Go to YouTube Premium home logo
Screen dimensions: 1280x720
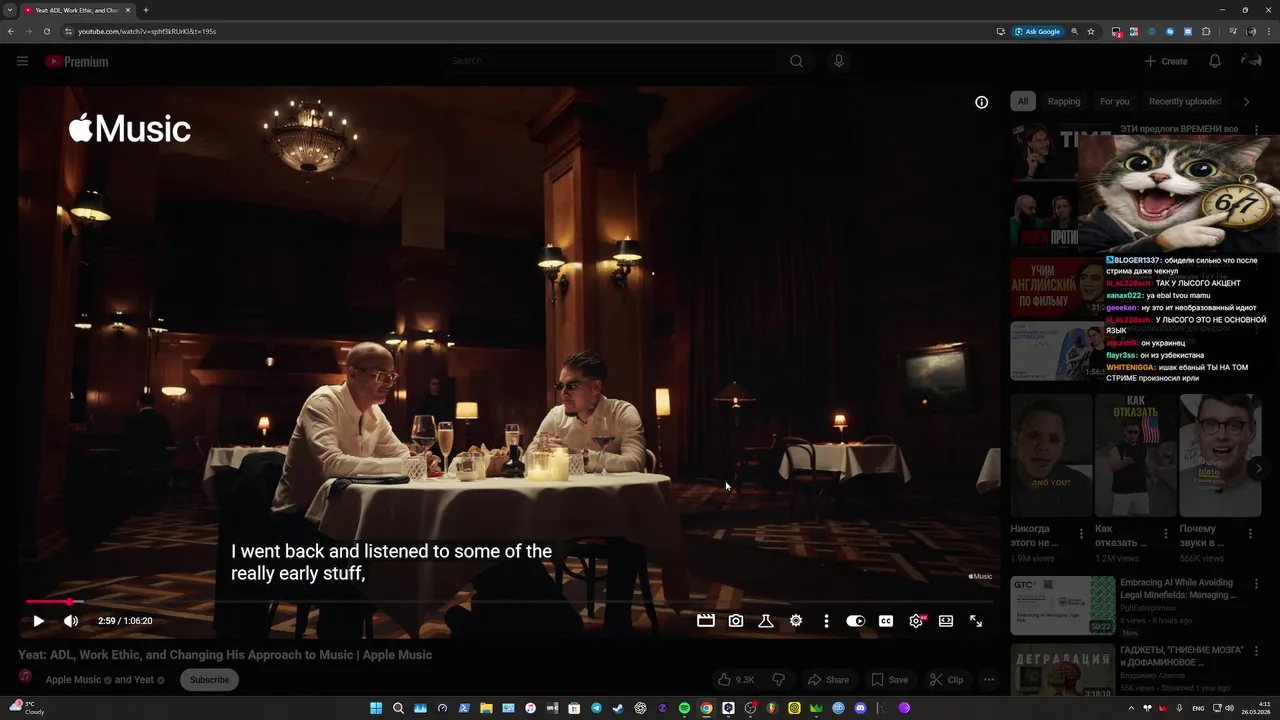click(76, 61)
